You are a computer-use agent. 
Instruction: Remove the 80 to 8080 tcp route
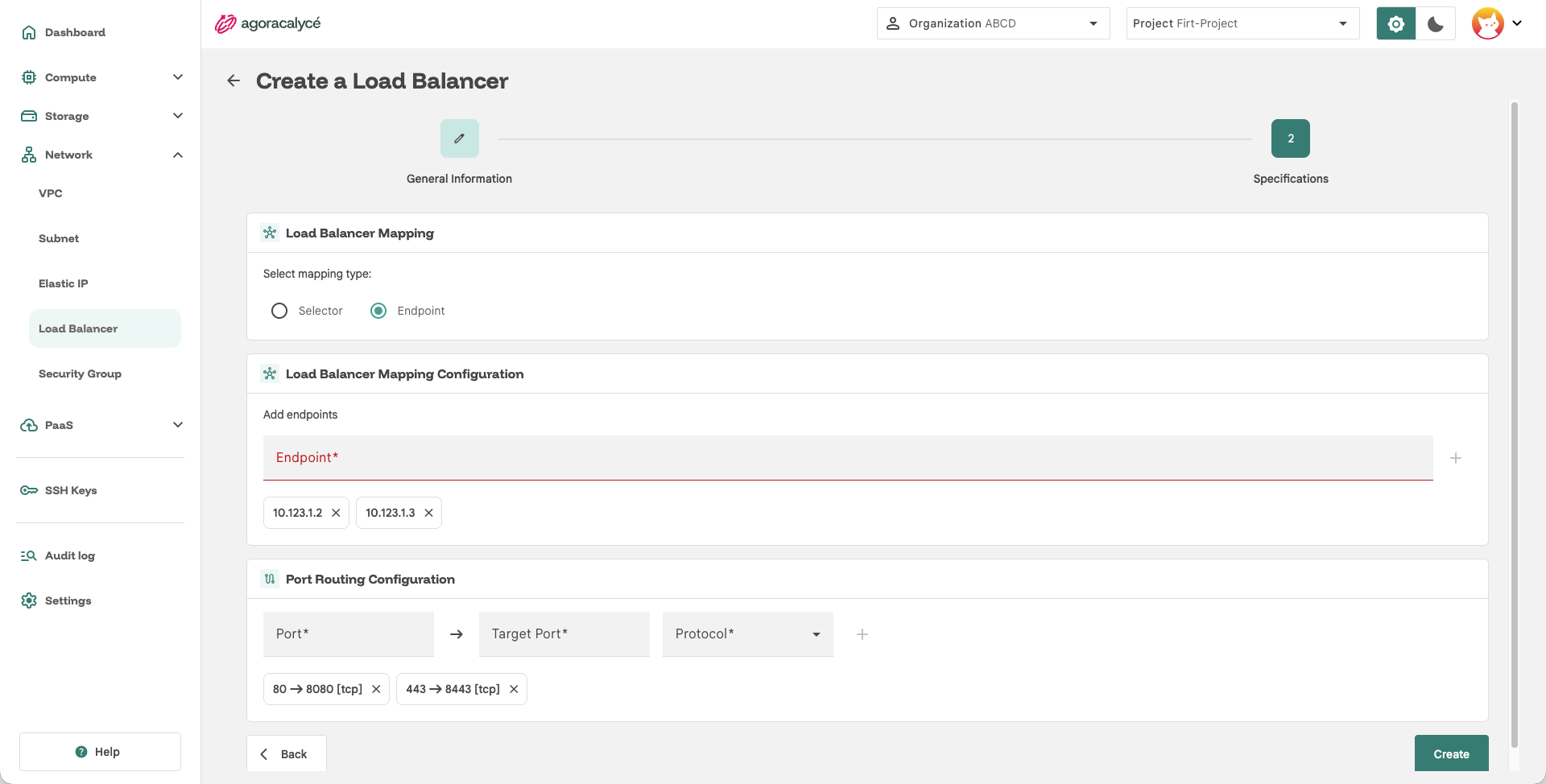376,689
